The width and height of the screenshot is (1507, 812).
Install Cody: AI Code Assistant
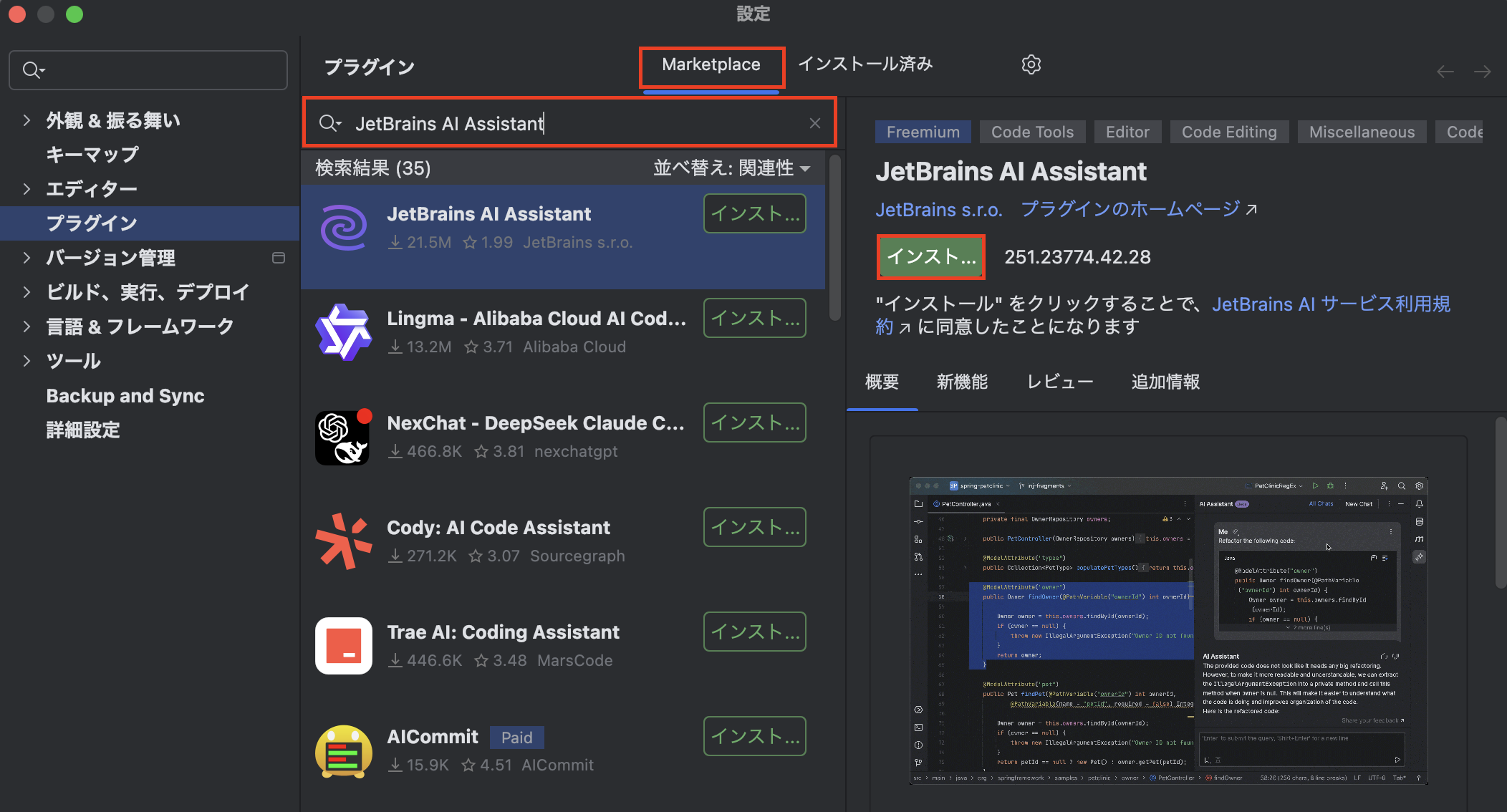(x=754, y=527)
